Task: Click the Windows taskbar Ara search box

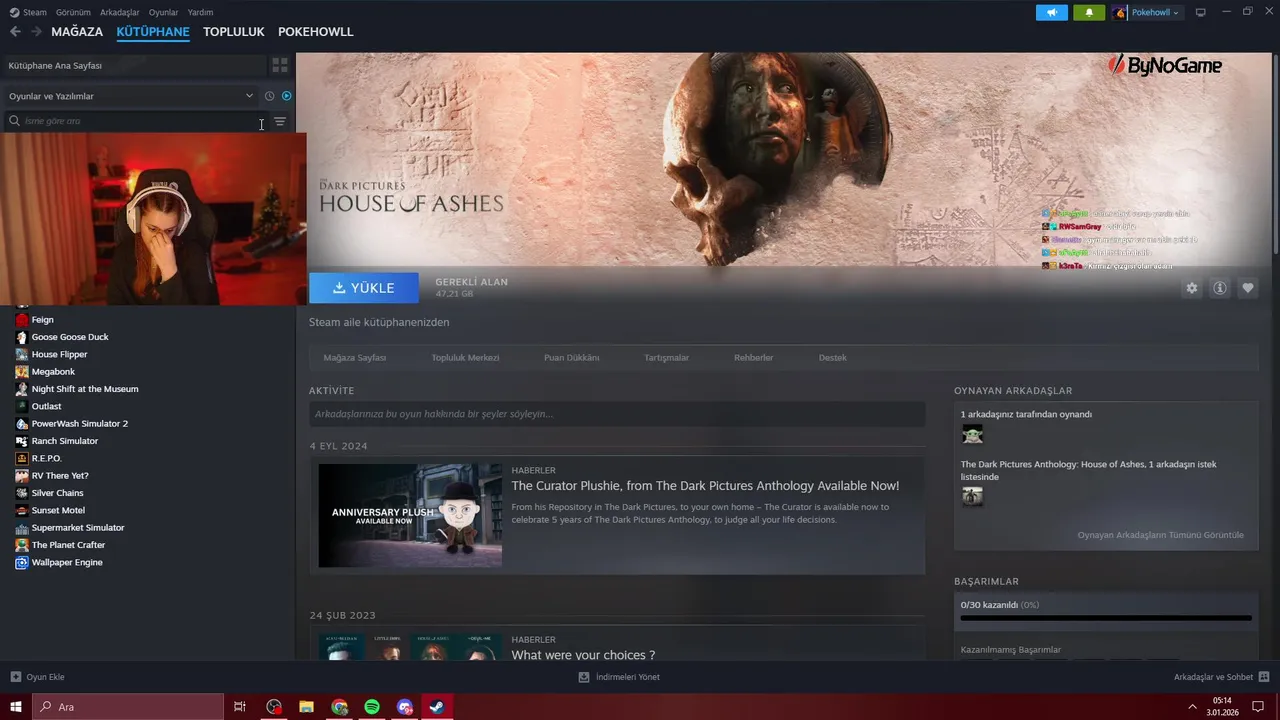Action: point(128,707)
